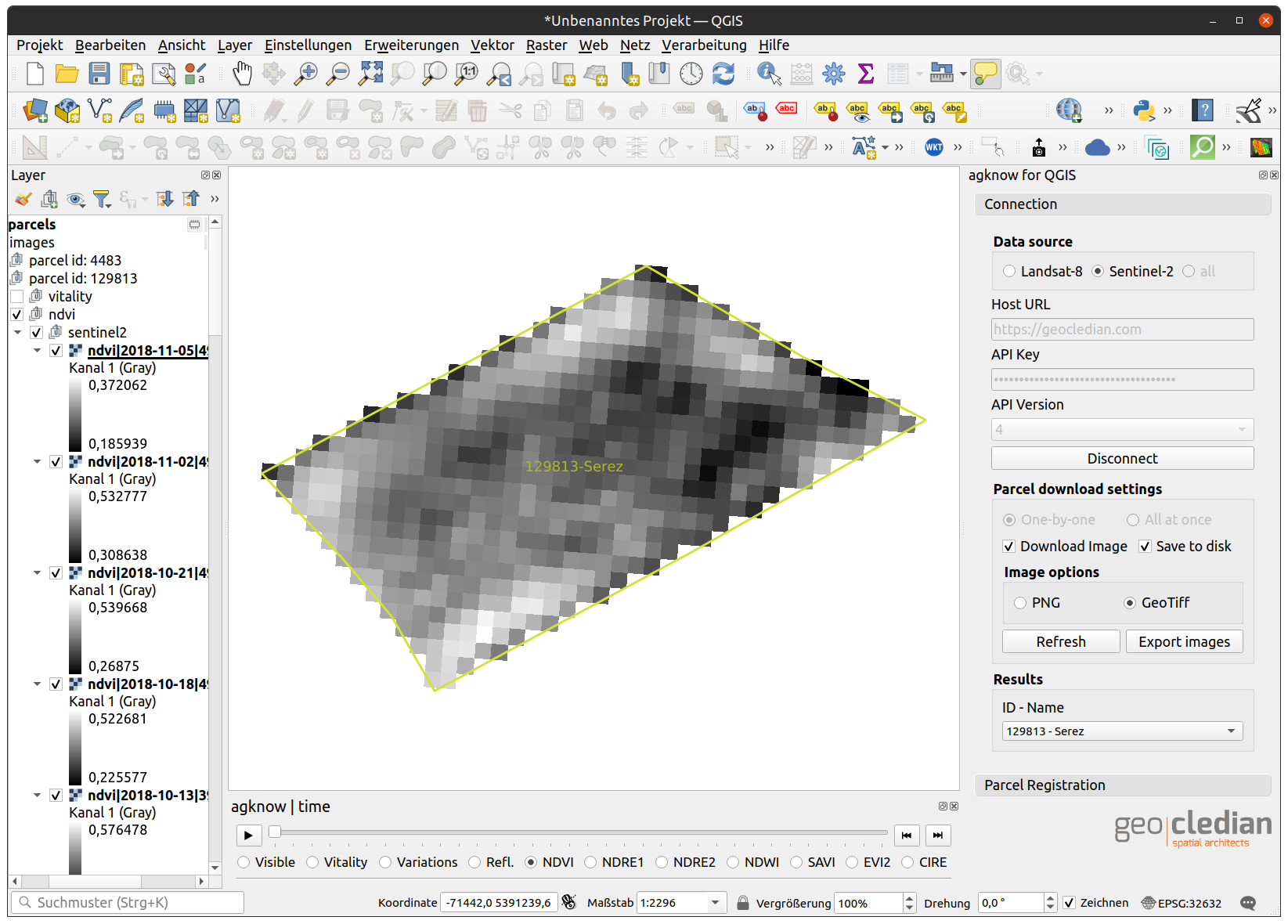The width and height of the screenshot is (1288, 924).
Task: Click the Refresh button
Action: [1061, 642]
